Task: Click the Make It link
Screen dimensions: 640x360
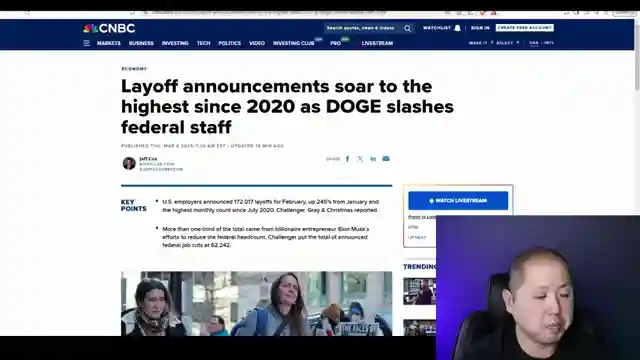Action: pyautogui.click(x=478, y=43)
